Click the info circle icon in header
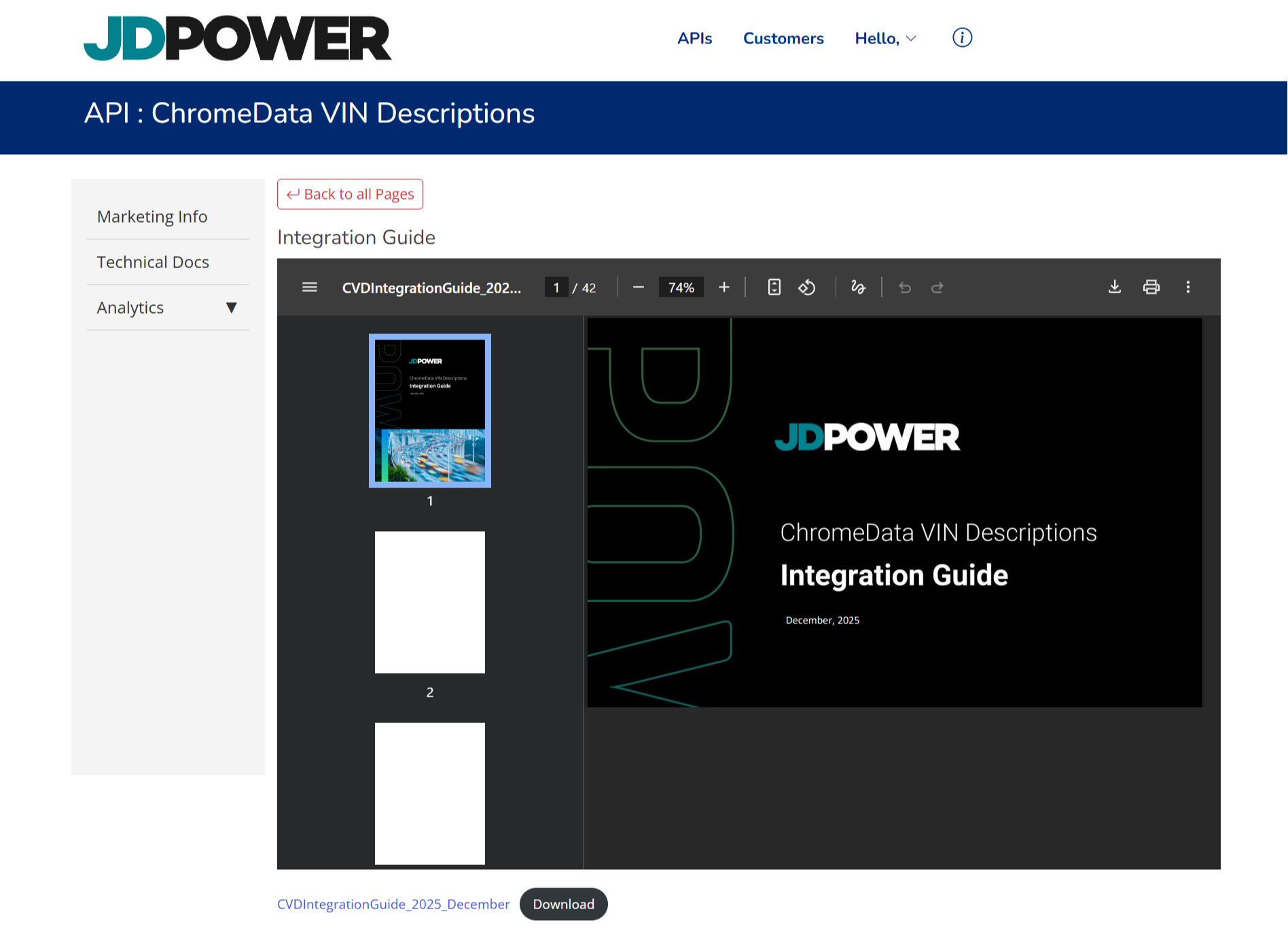 tap(962, 38)
